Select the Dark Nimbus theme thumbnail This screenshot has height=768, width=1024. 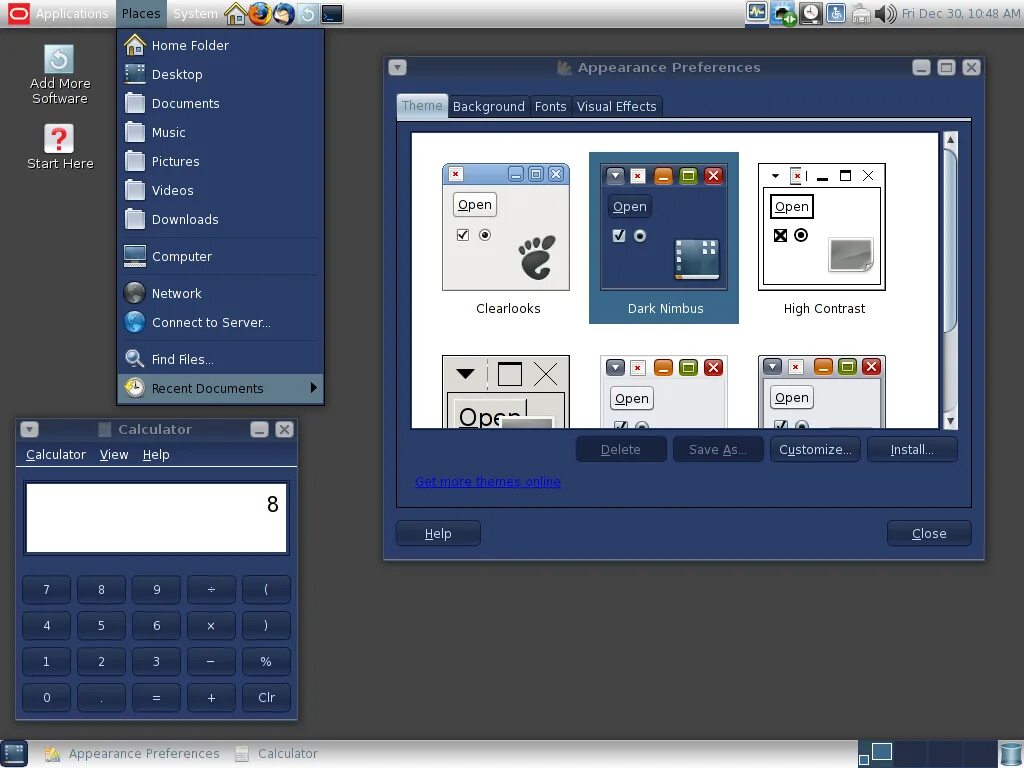pyautogui.click(x=664, y=238)
